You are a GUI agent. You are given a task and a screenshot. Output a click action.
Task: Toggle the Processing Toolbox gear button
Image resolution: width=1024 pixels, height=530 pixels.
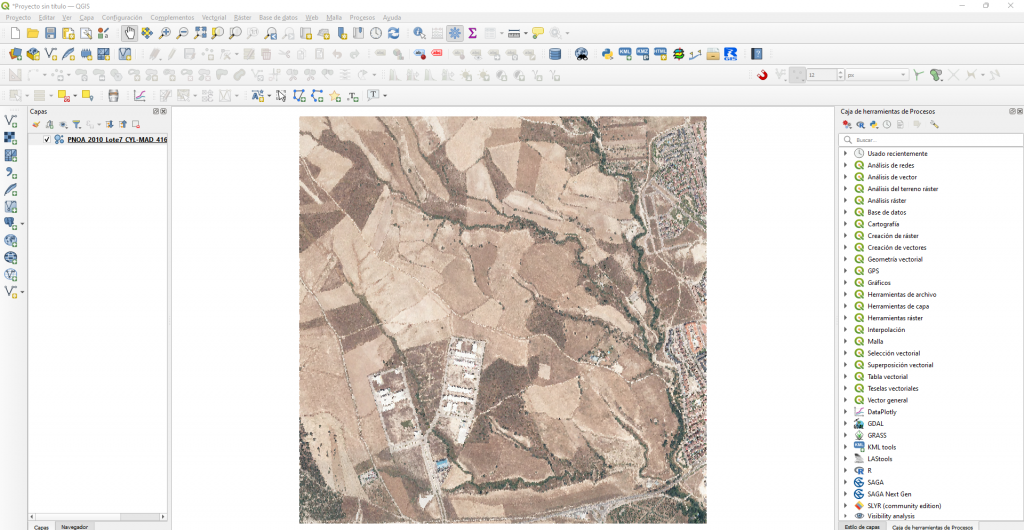click(455, 33)
